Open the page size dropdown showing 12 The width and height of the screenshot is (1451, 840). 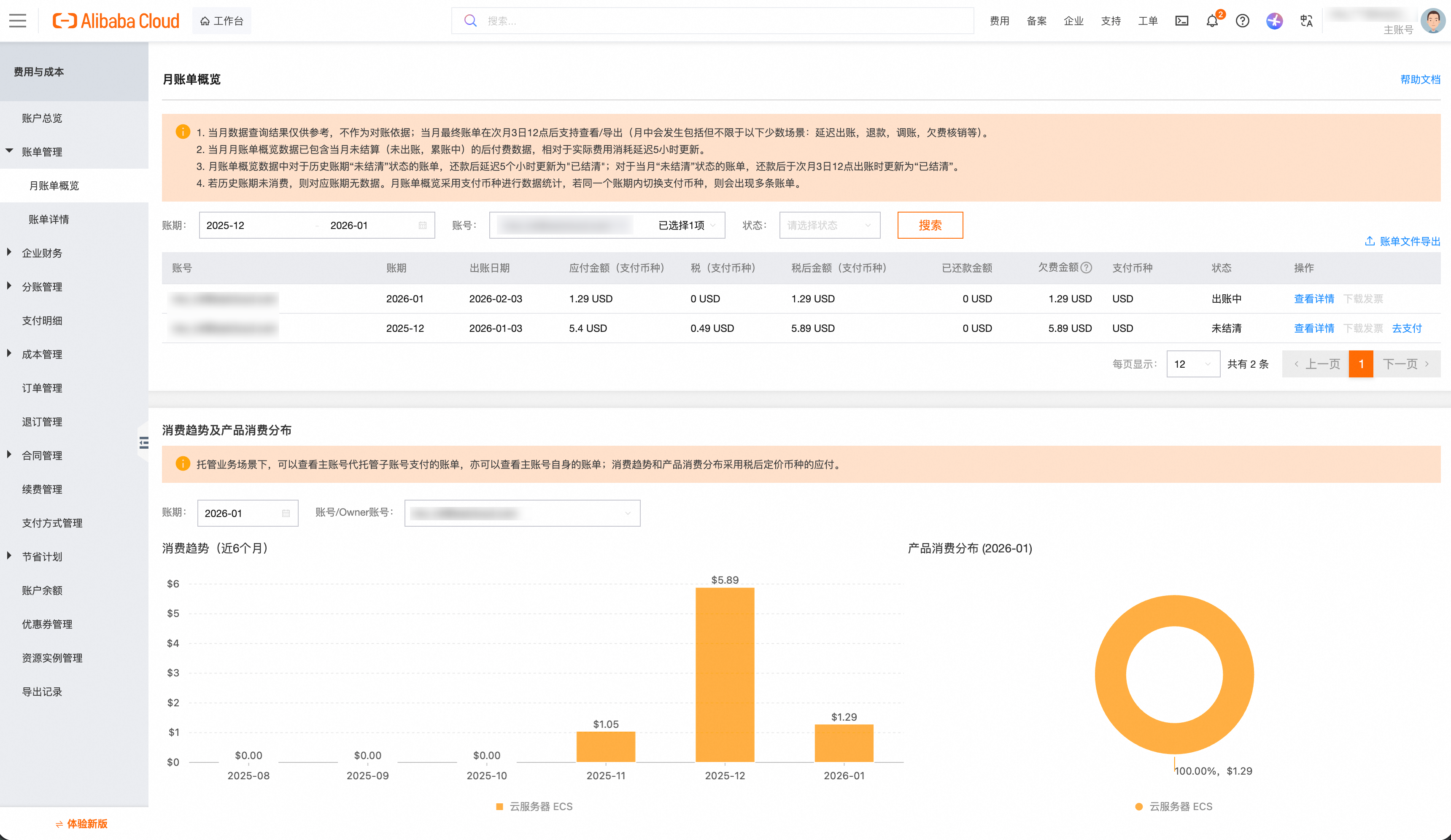coord(1192,364)
